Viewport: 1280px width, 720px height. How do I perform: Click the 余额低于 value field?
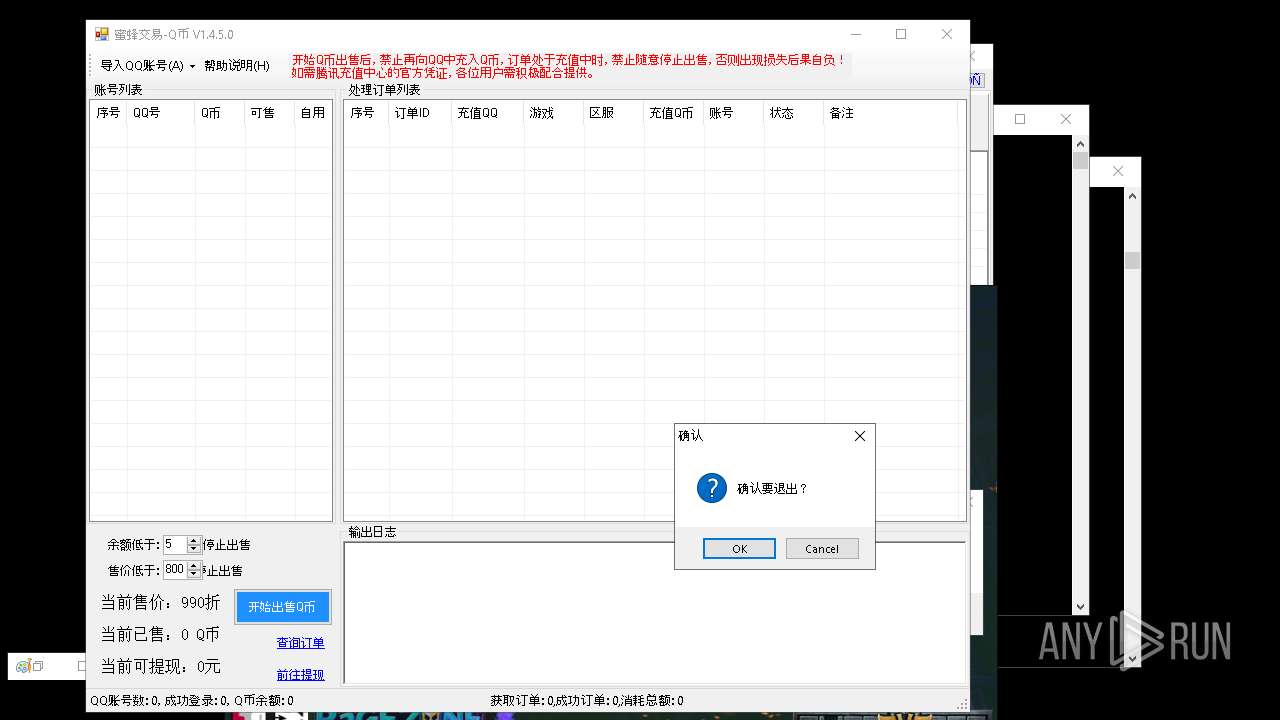pos(175,545)
